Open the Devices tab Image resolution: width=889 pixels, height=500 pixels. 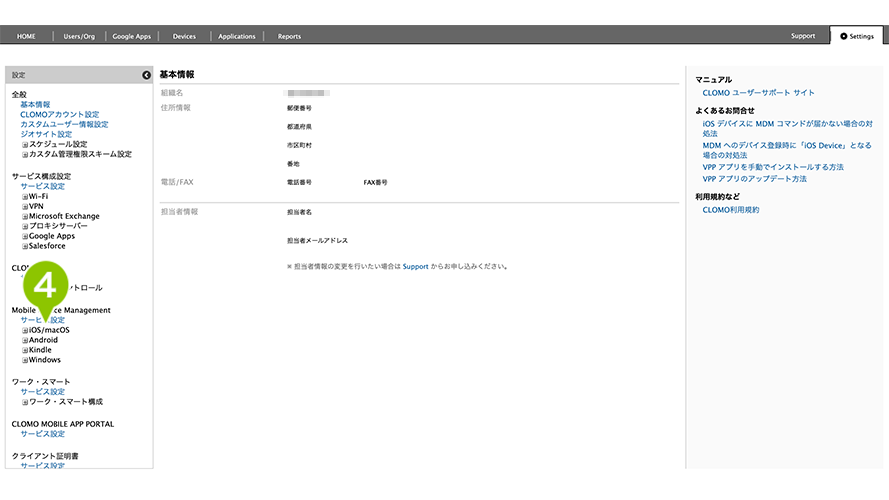[184, 36]
